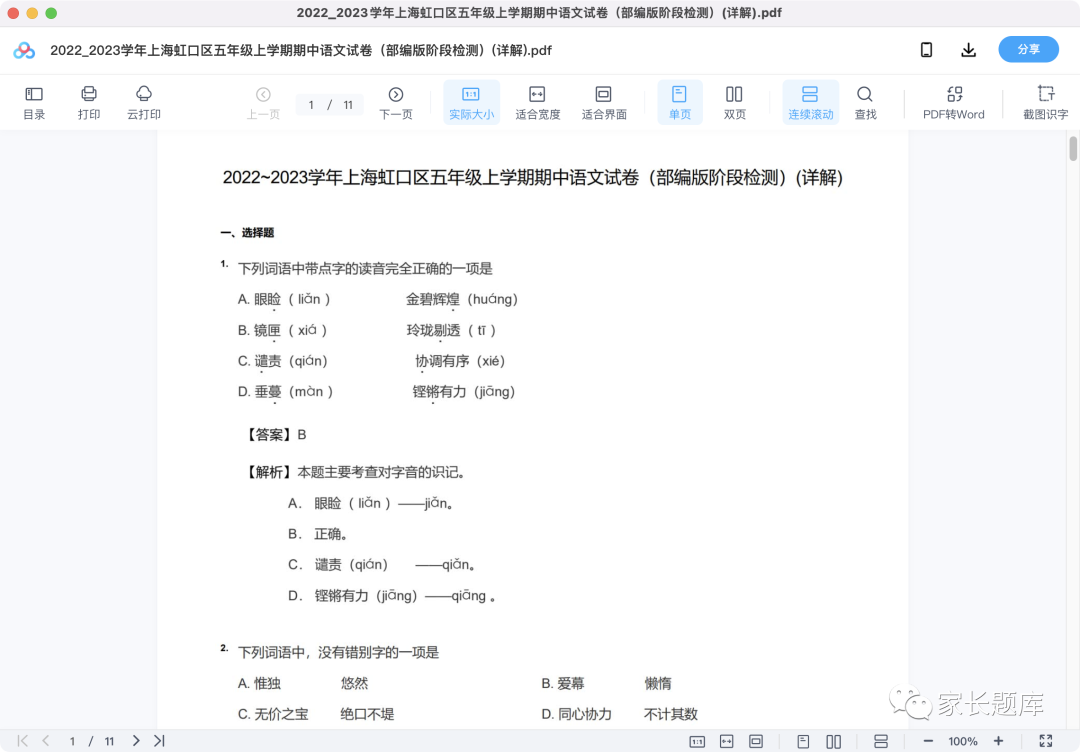Image resolution: width=1080 pixels, height=752 pixels.
Task: Click the vertical scrollbar thumb
Action: pos(1072,149)
